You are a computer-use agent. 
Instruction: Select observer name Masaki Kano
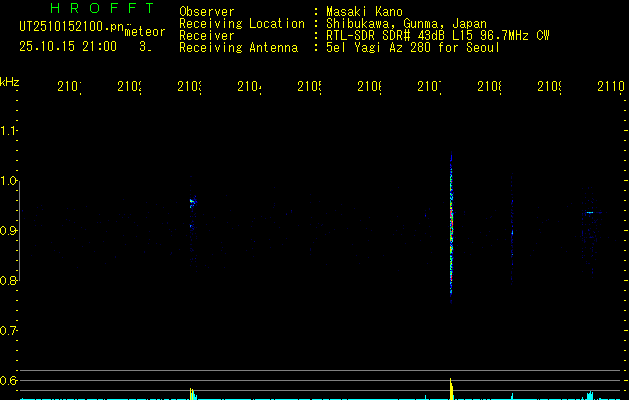(x=364, y=11)
